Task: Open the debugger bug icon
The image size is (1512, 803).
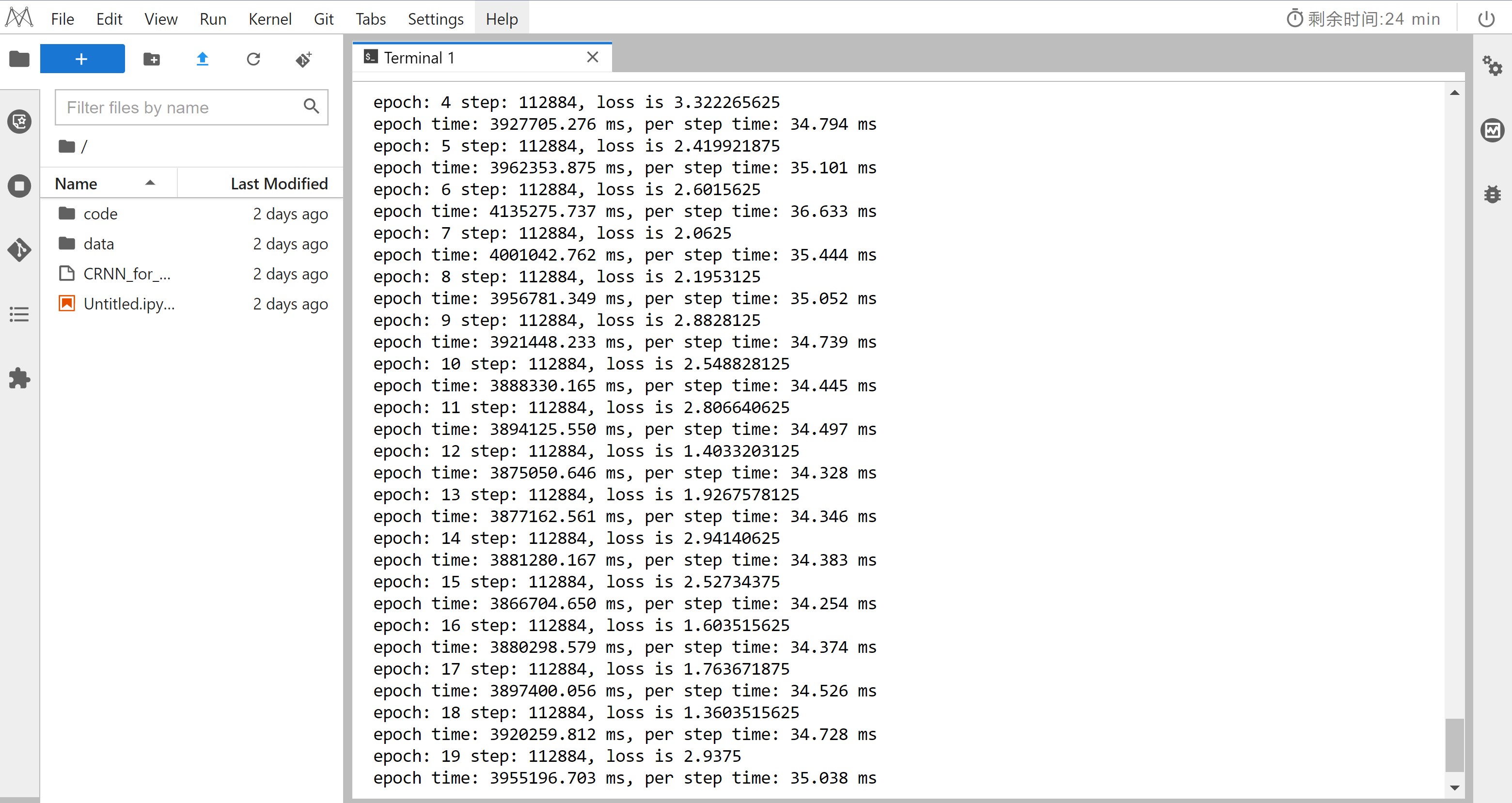Action: click(x=1492, y=194)
